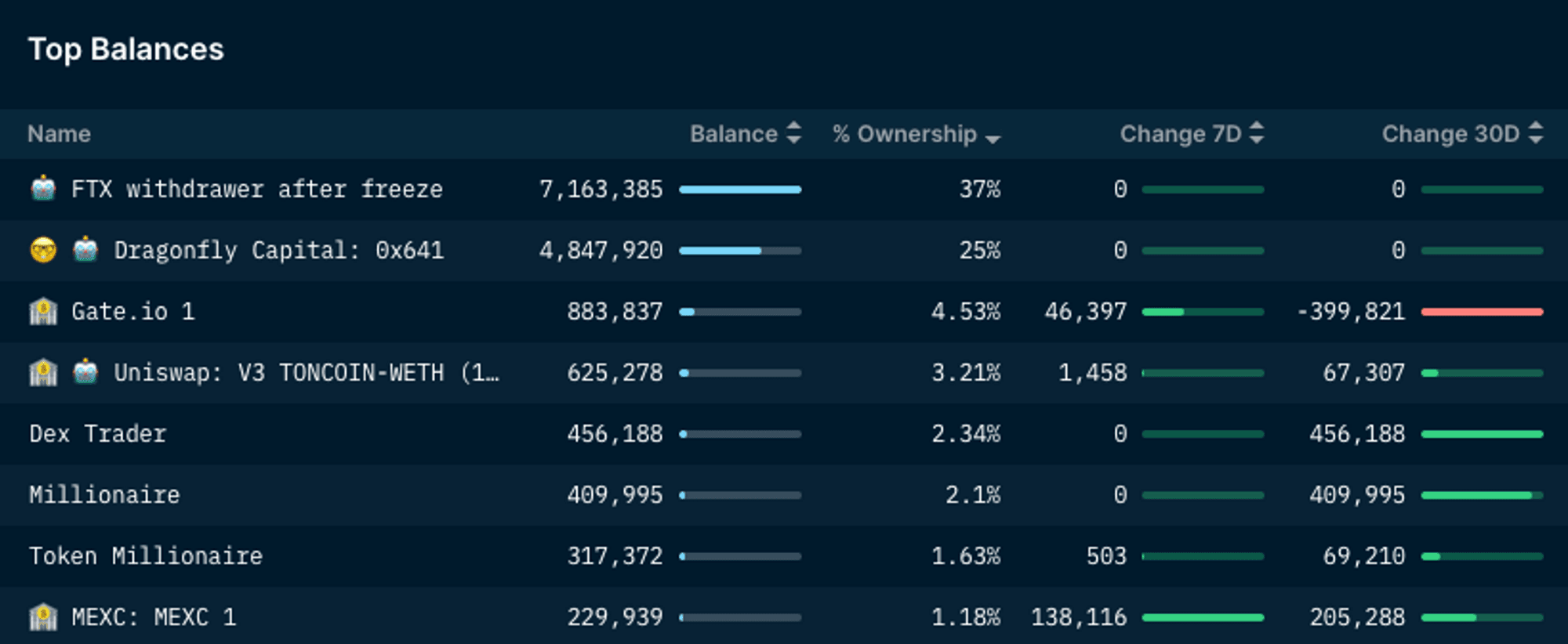
Task: Click the 317,372 balance value
Action: pyautogui.click(x=615, y=555)
